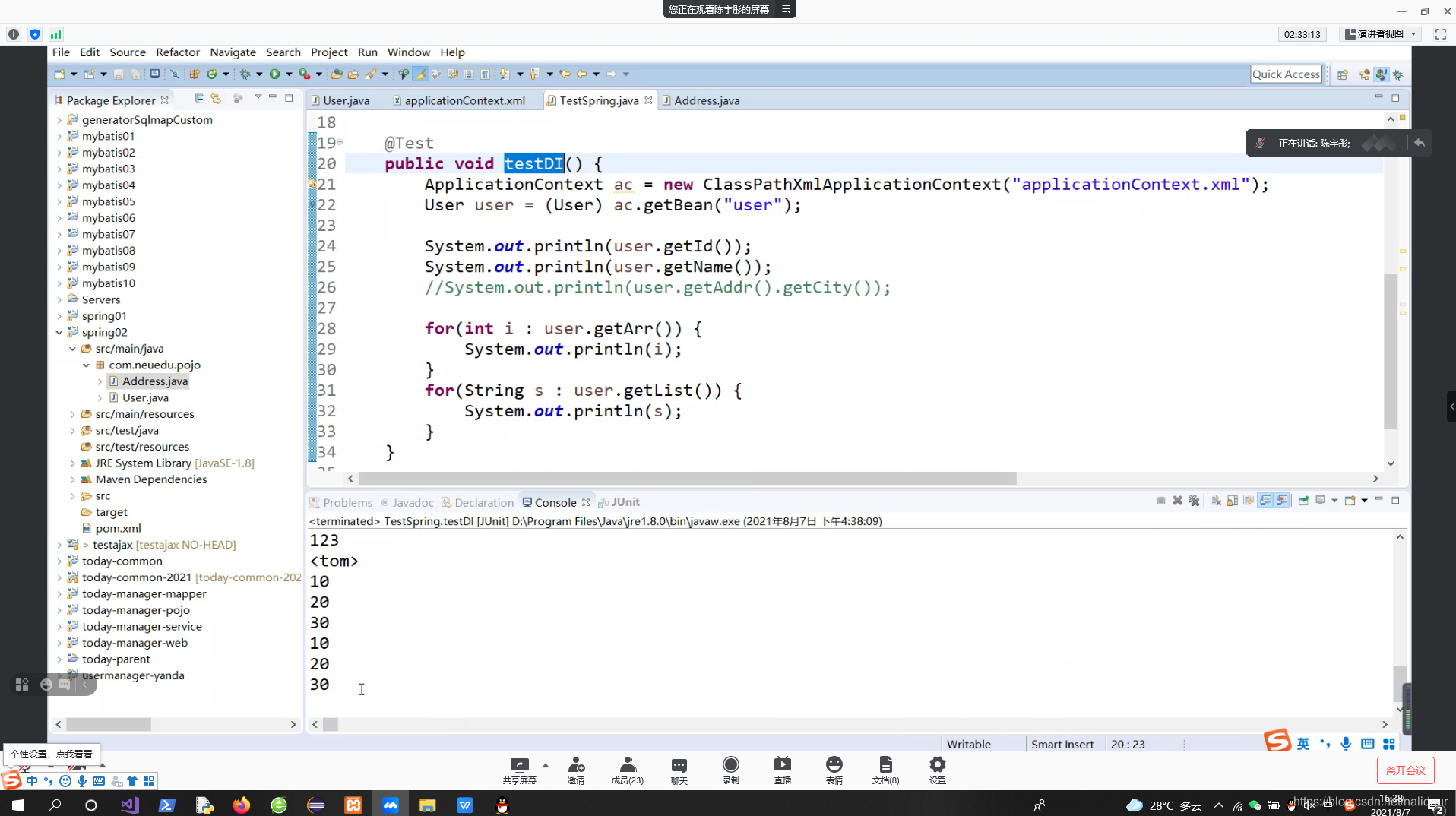This screenshot has width=1456, height=816.
Task: Collapse the spring02 project node
Action: (x=59, y=333)
